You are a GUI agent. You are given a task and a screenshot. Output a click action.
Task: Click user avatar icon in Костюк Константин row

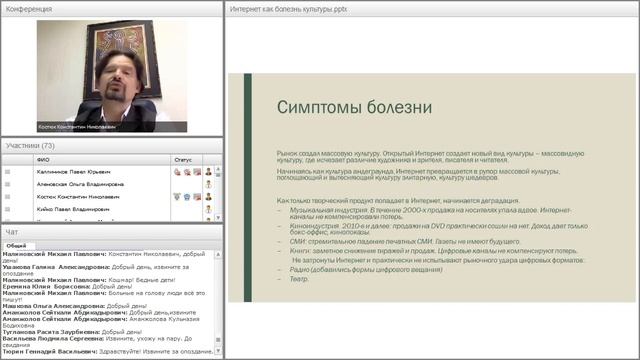pyautogui.click(x=209, y=197)
